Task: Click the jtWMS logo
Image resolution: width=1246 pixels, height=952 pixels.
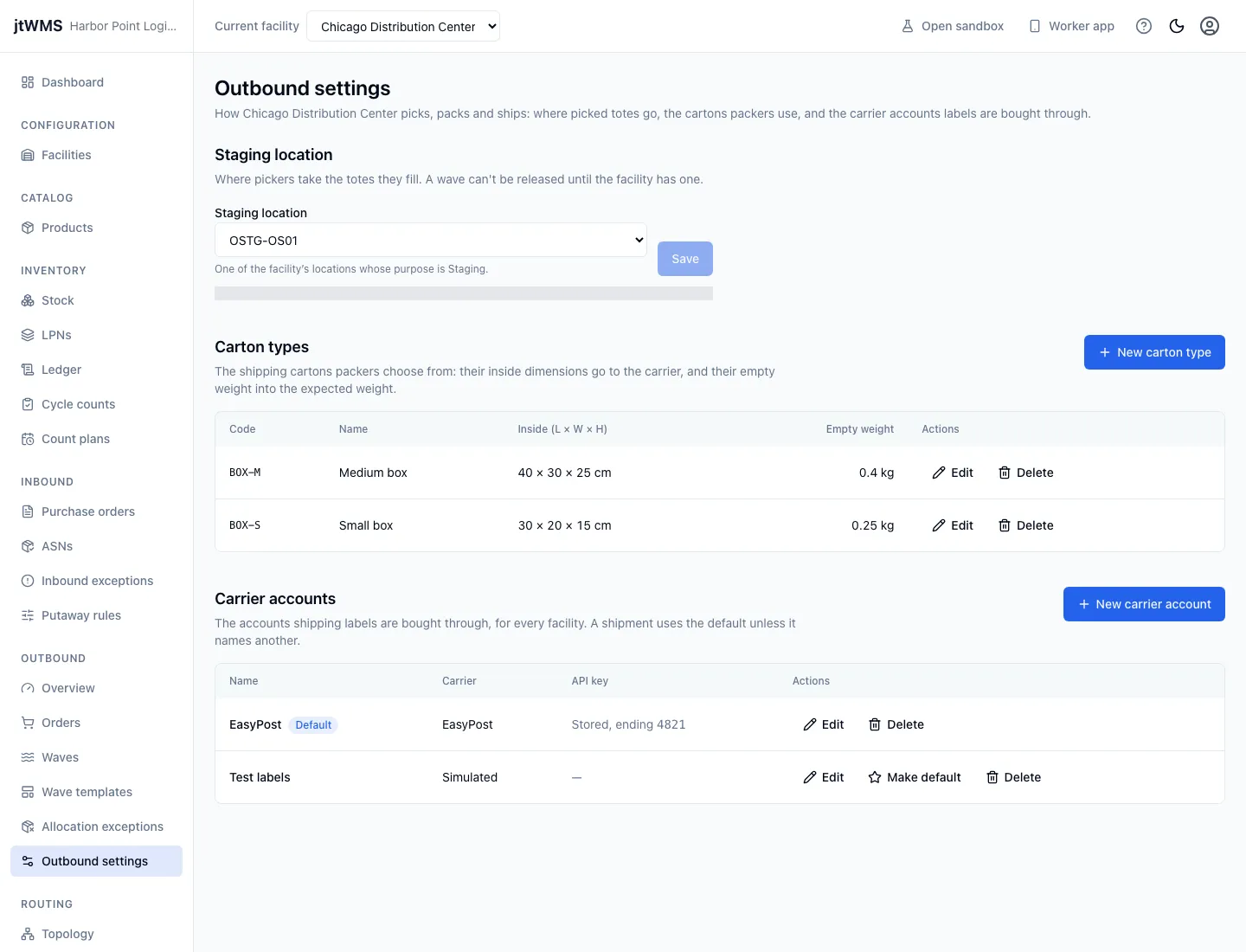Action: pyautogui.click(x=38, y=26)
